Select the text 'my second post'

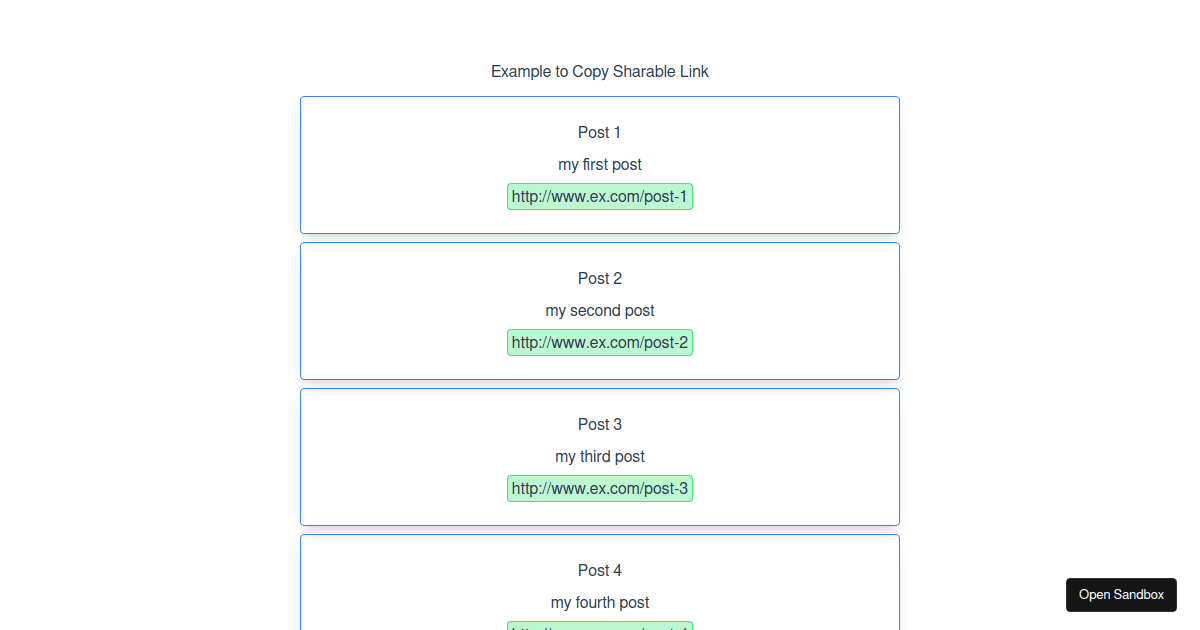600,310
